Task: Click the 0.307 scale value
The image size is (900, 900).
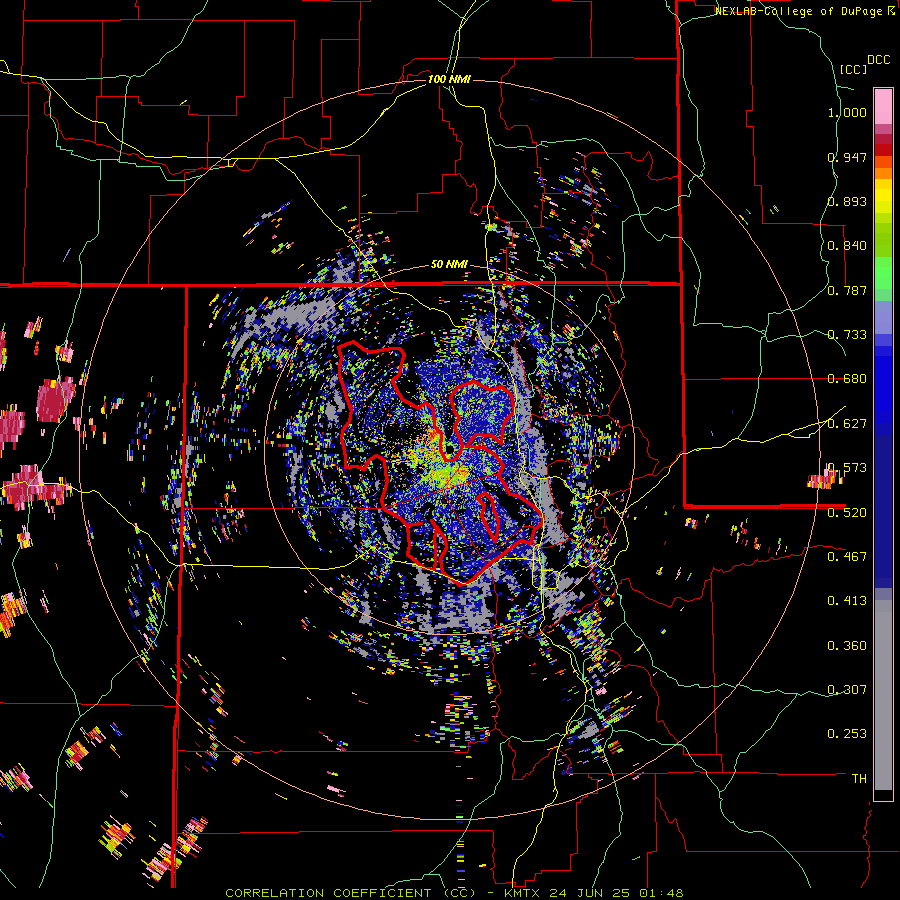Action: (x=847, y=690)
